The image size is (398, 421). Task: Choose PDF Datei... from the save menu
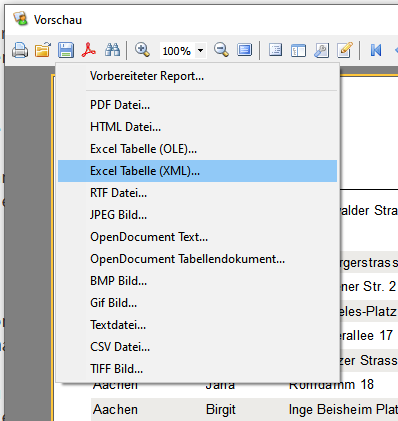tap(197, 105)
